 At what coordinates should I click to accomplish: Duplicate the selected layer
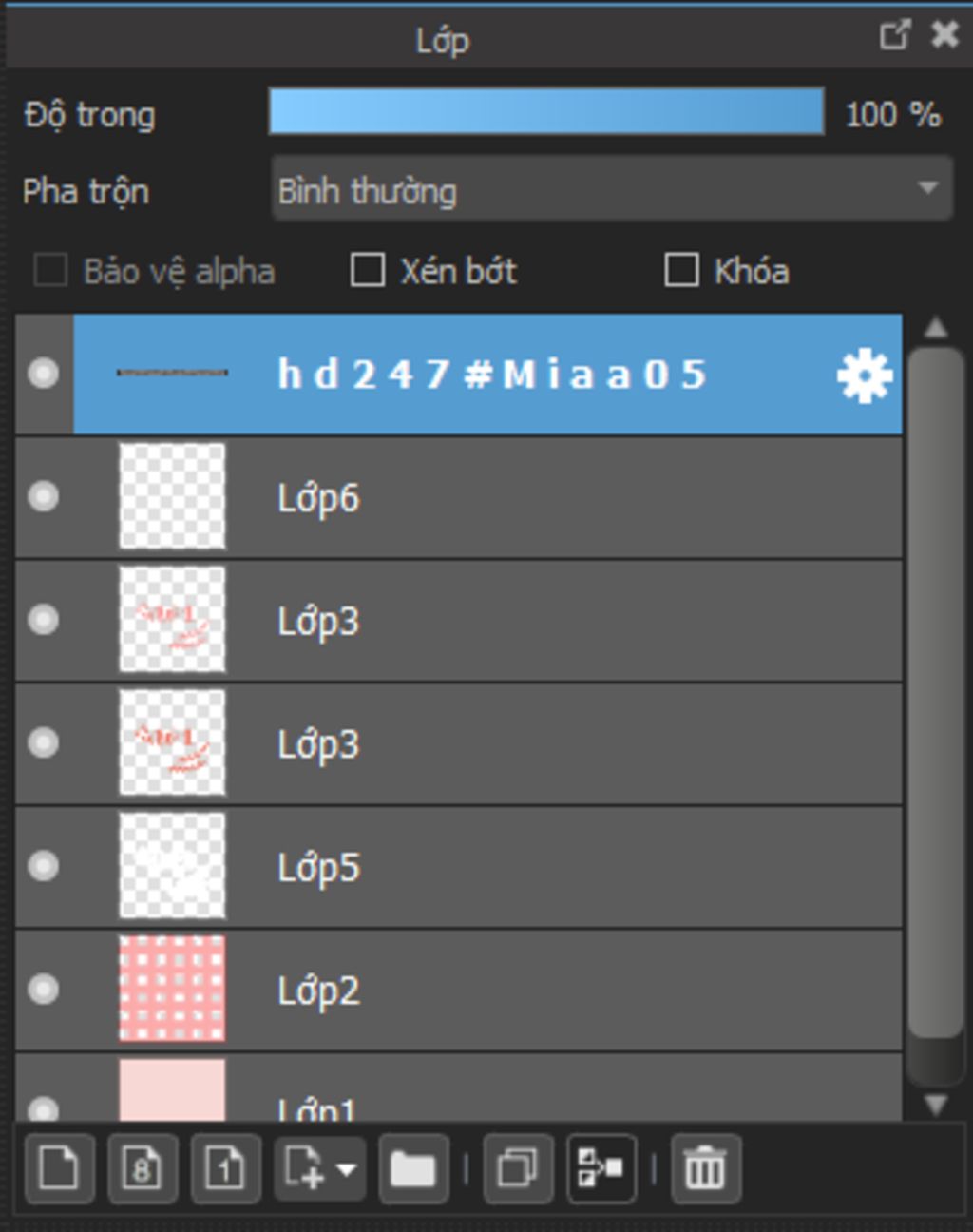point(518,1168)
